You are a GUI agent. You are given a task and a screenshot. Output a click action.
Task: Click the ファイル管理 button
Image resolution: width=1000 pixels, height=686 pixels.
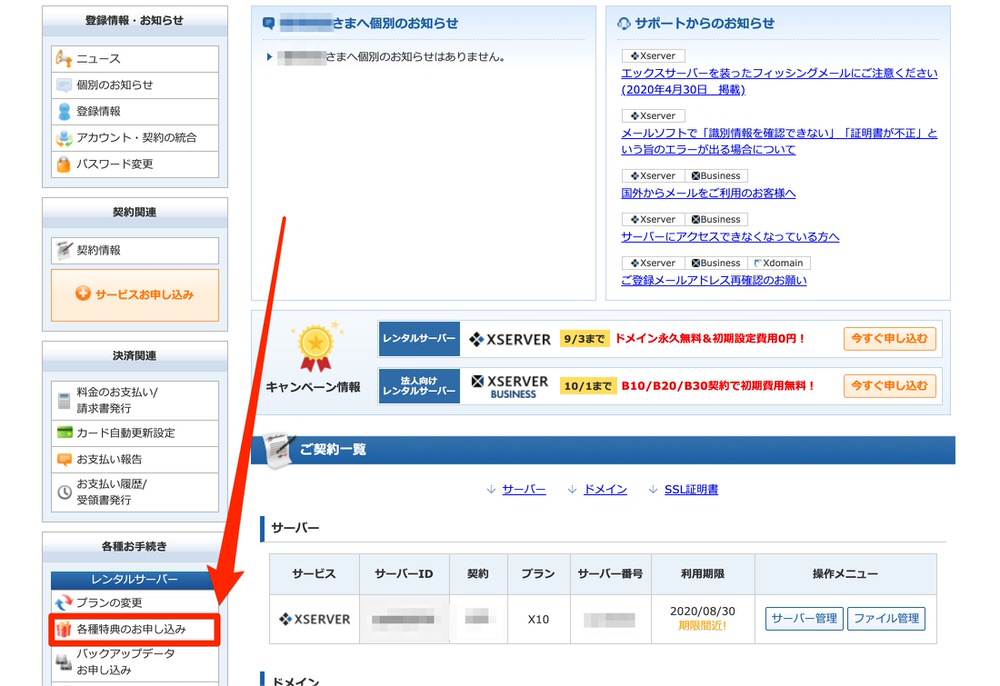[x=886, y=618]
